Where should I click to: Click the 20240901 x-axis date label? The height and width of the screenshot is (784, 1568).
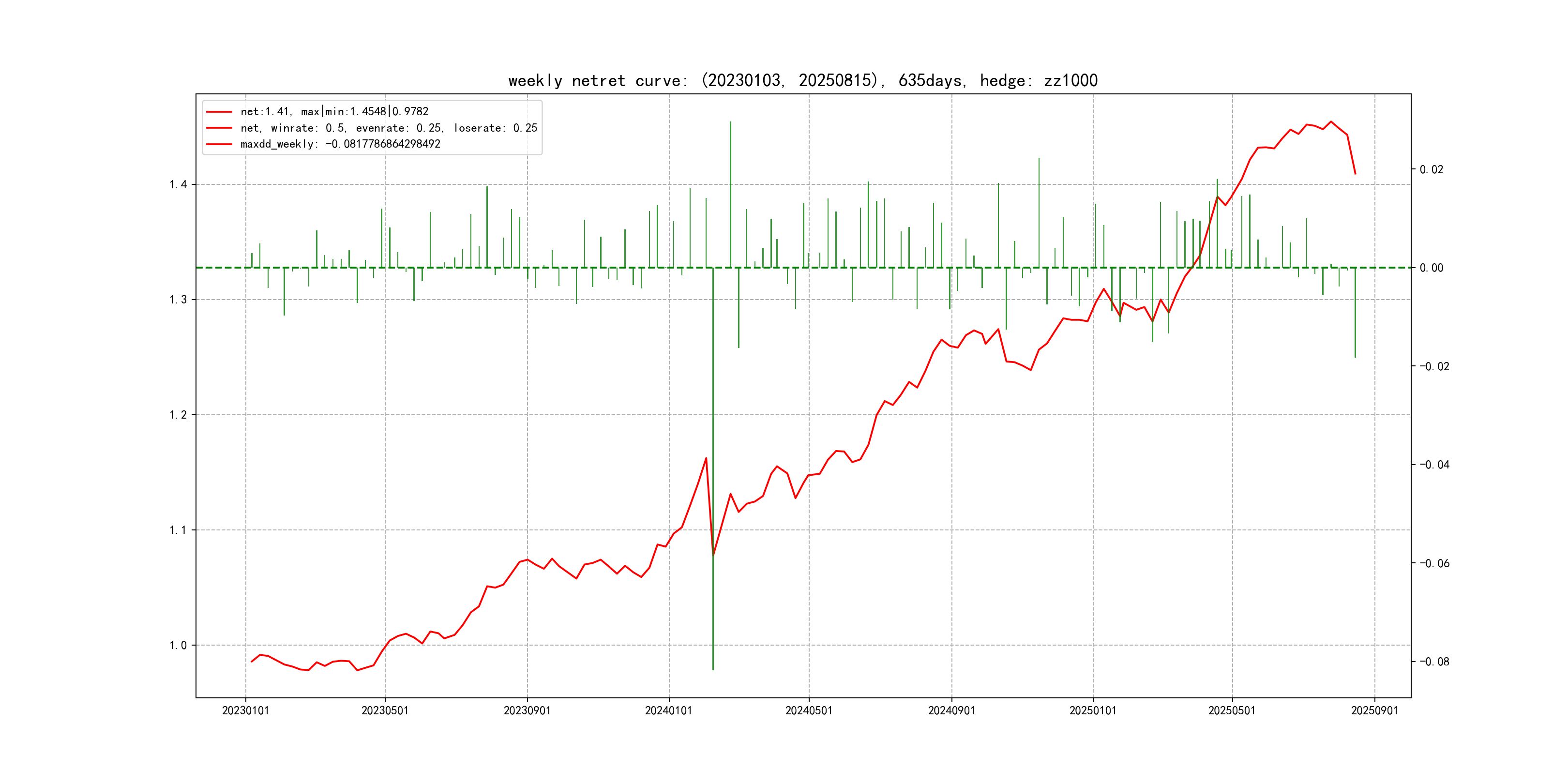[x=951, y=711]
